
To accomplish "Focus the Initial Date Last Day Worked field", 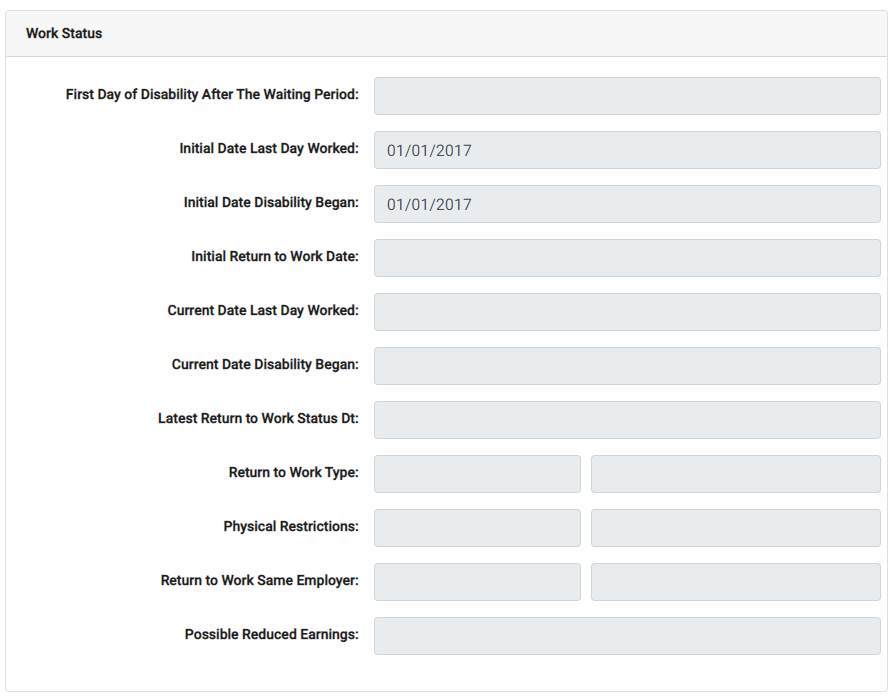I will (x=627, y=150).
